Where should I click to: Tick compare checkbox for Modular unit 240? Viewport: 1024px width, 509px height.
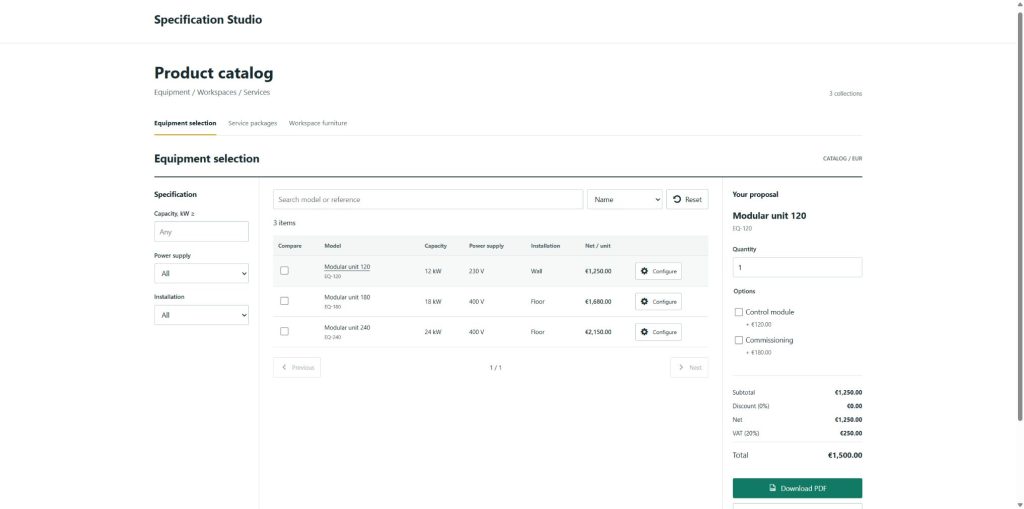pos(284,331)
